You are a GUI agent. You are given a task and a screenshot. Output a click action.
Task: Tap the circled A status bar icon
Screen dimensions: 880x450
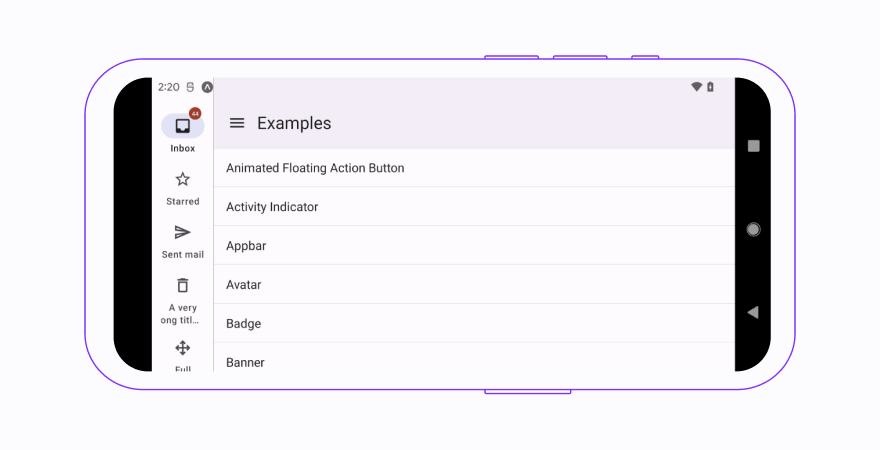[207, 87]
